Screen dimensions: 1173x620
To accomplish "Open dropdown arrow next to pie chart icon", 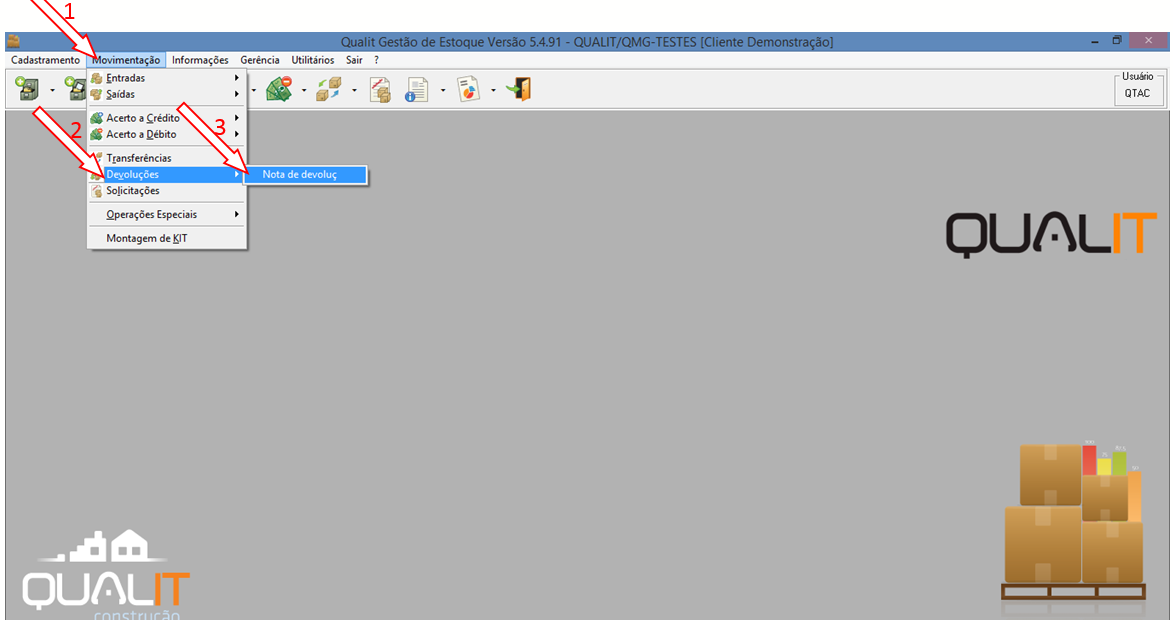I will click(493, 90).
